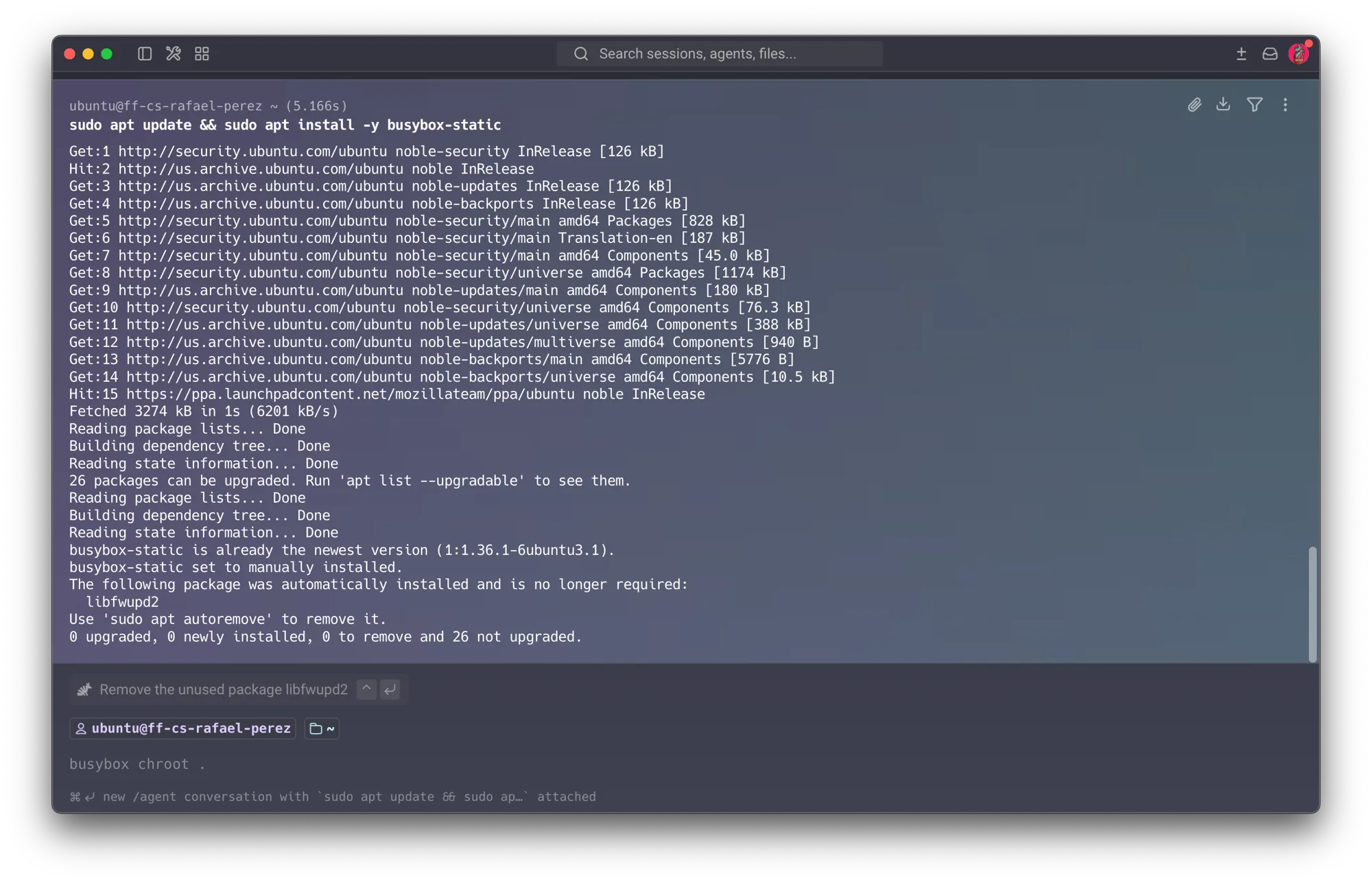The height and width of the screenshot is (882, 1372).
Task: Select suggestion Remove the unused package libfwupd2
Action: tap(224, 689)
